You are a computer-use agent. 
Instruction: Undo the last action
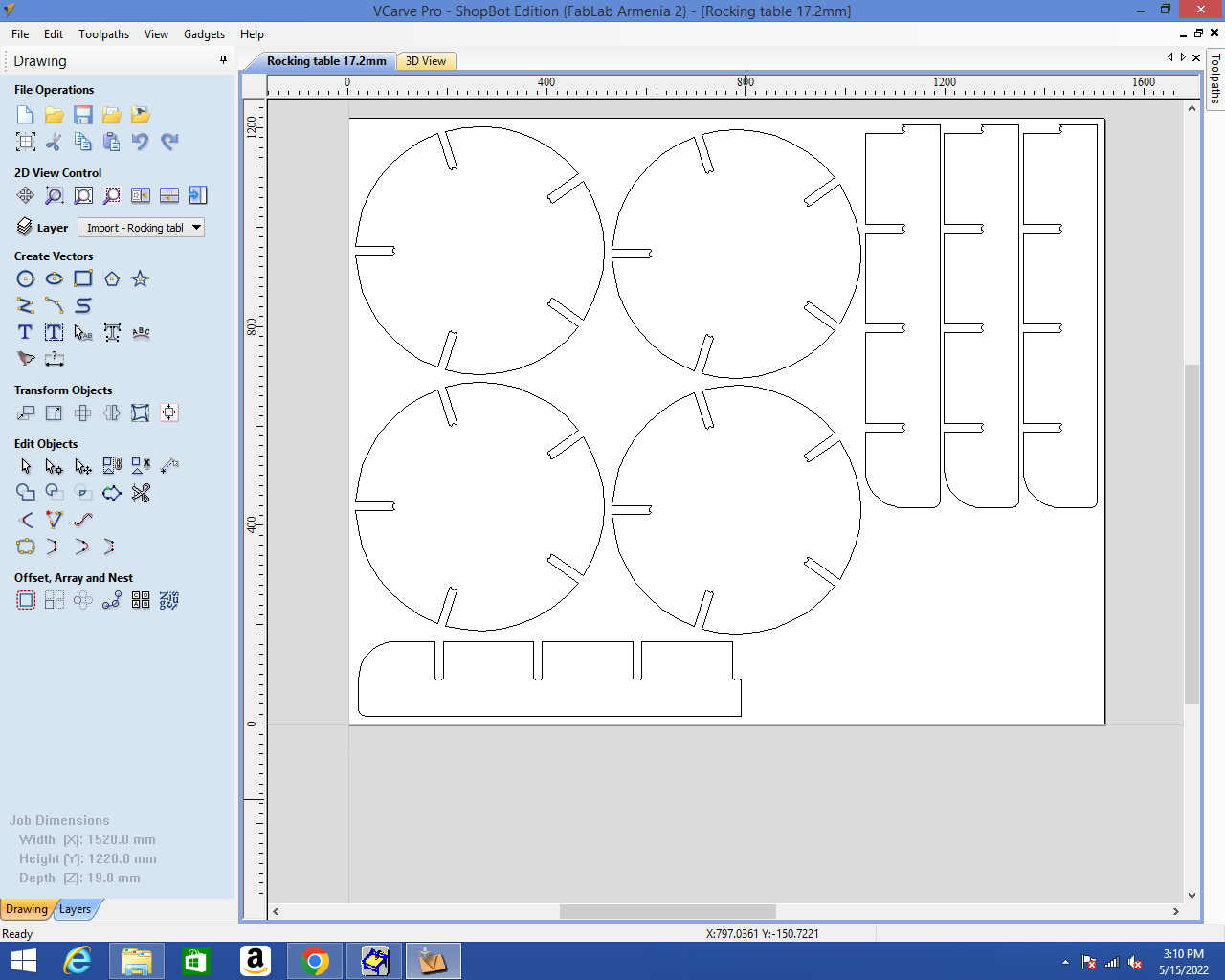click(141, 142)
